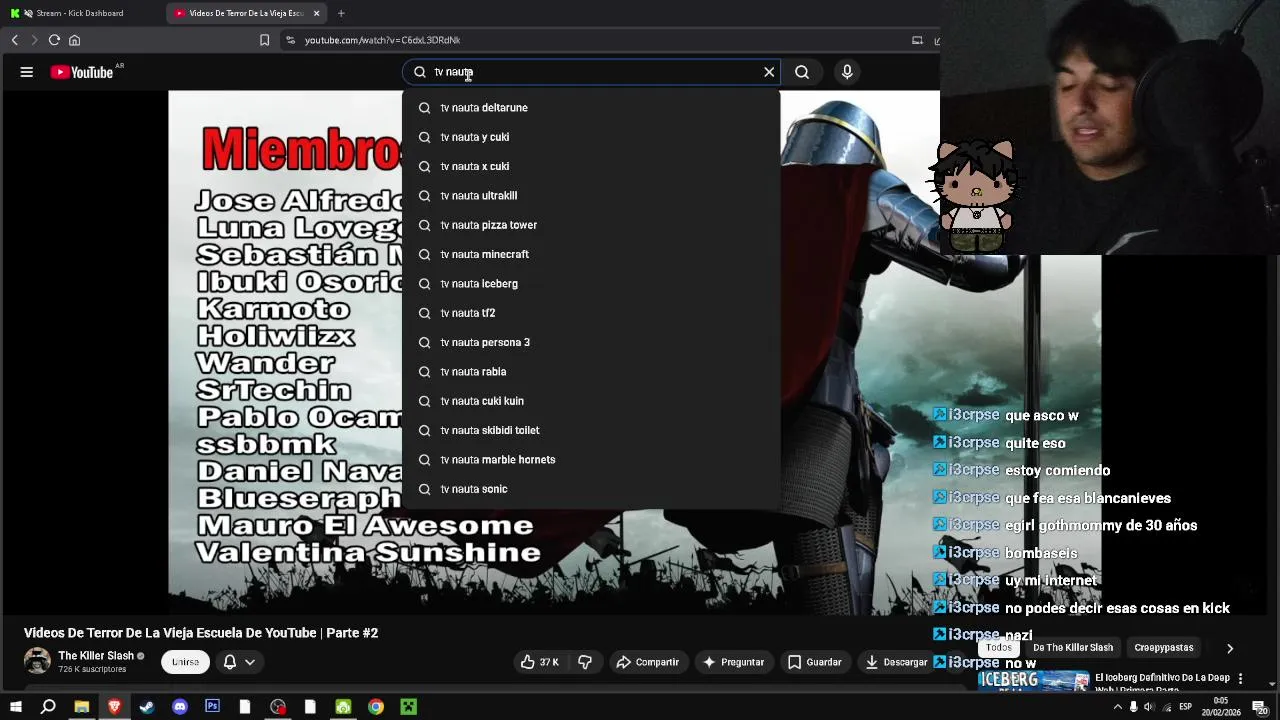Open the volume control in system tray
This screenshot has height=720, width=1280.
(x=1149, y=707)
